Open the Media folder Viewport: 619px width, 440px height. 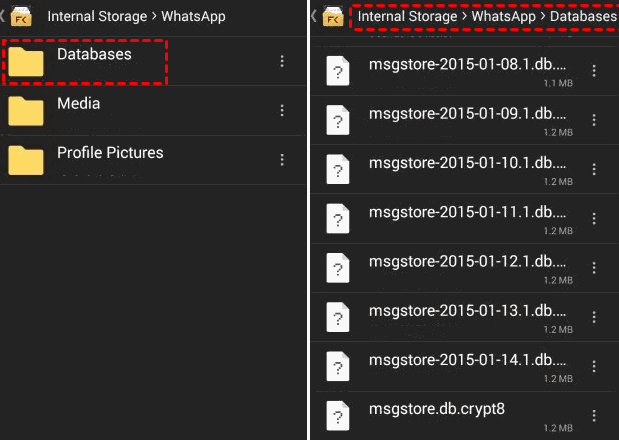coord(78,104)
